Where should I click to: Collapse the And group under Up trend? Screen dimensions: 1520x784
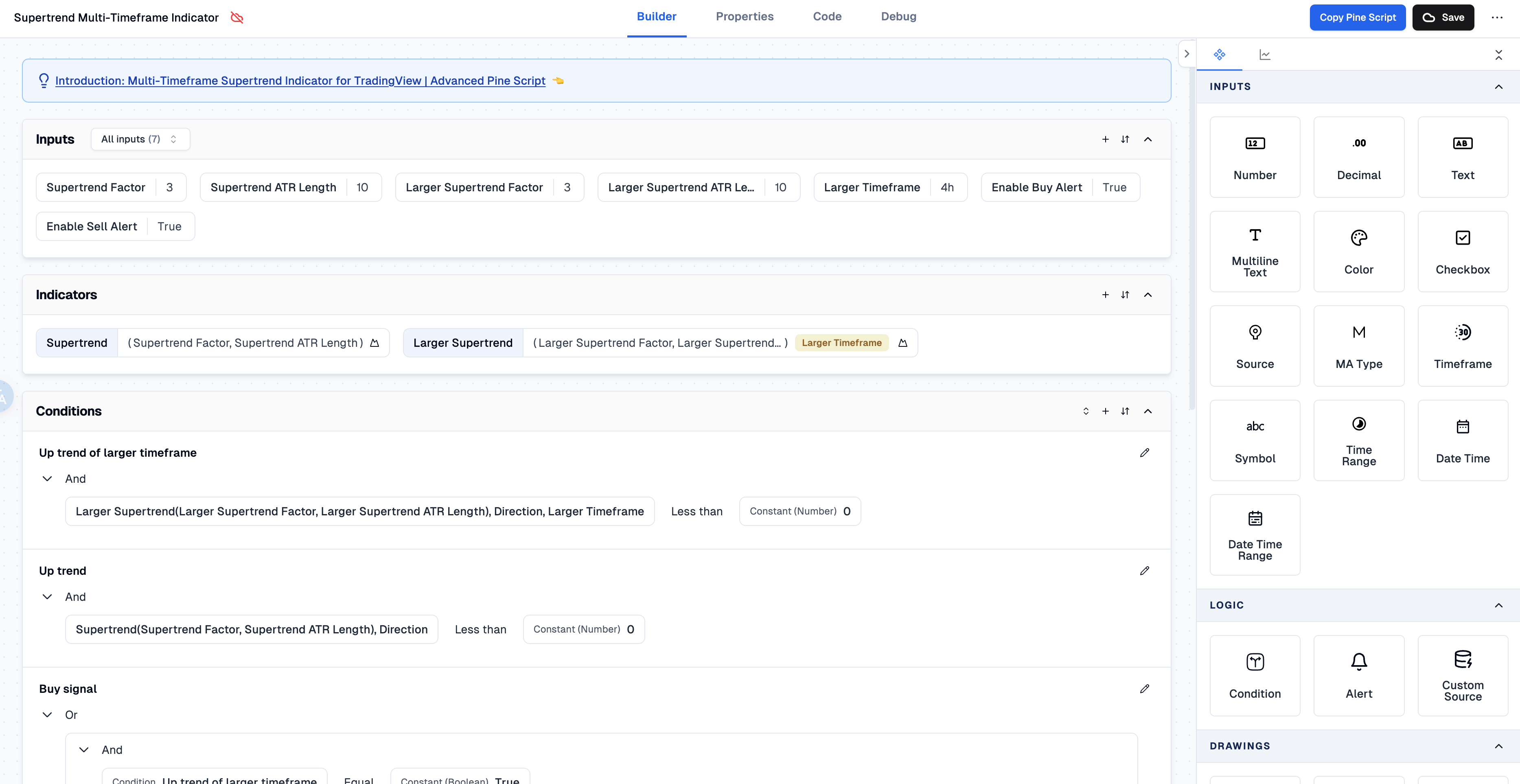[x=47, y=596]
